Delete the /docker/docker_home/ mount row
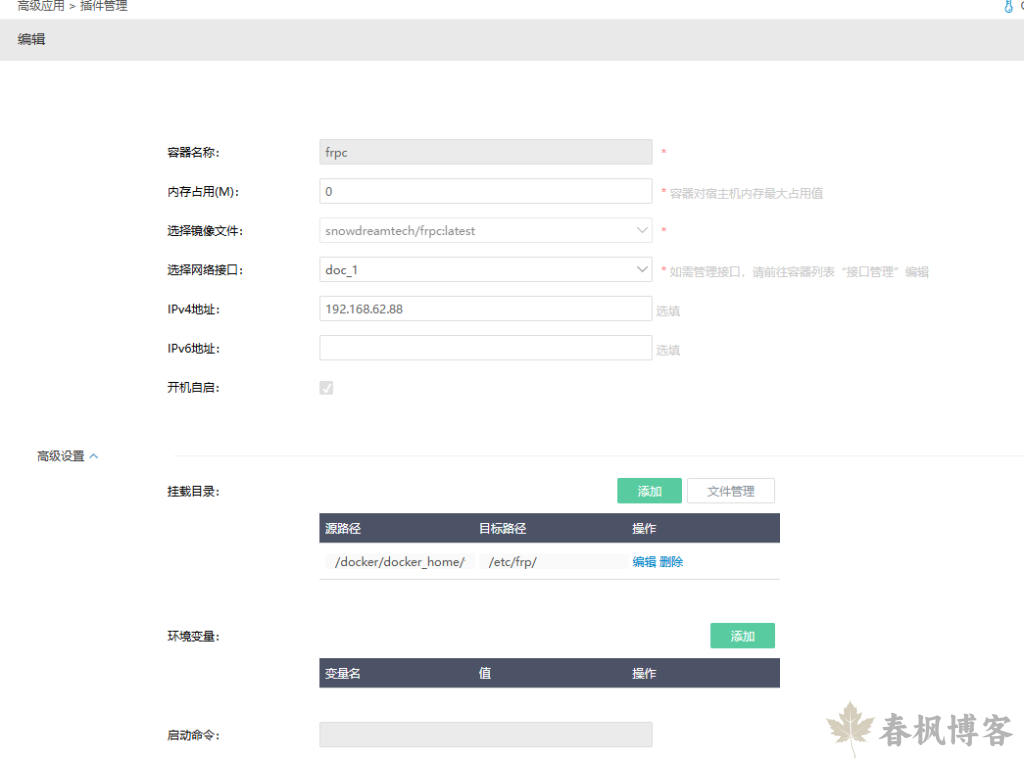The image size is (1024, 761). tap(672, 561)
